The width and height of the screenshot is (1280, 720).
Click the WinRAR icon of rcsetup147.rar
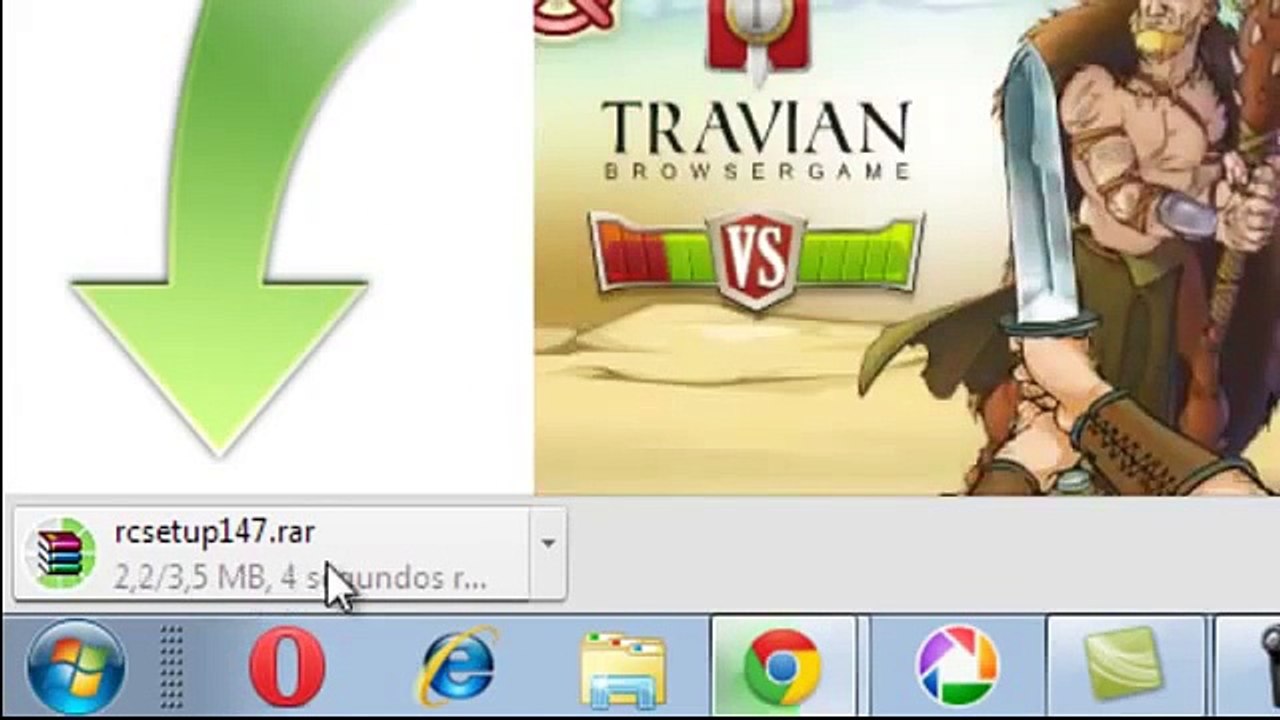[x=60, y=553]
